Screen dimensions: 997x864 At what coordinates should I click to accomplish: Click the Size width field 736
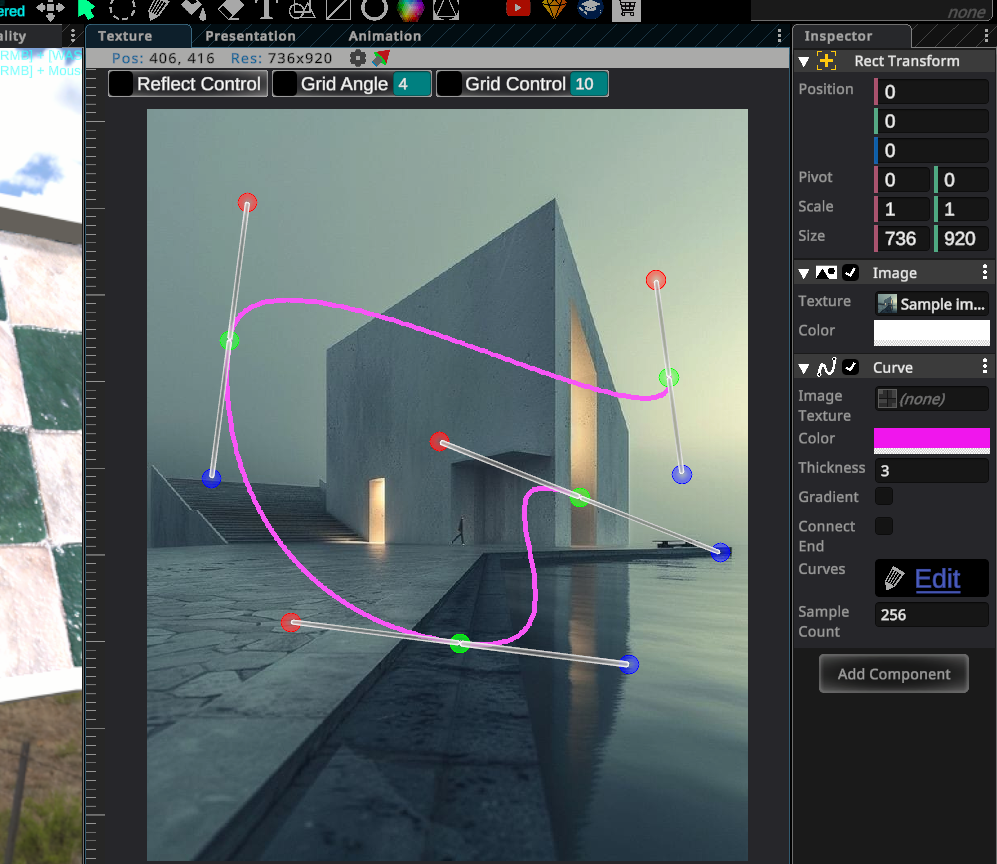click(902, 238)
